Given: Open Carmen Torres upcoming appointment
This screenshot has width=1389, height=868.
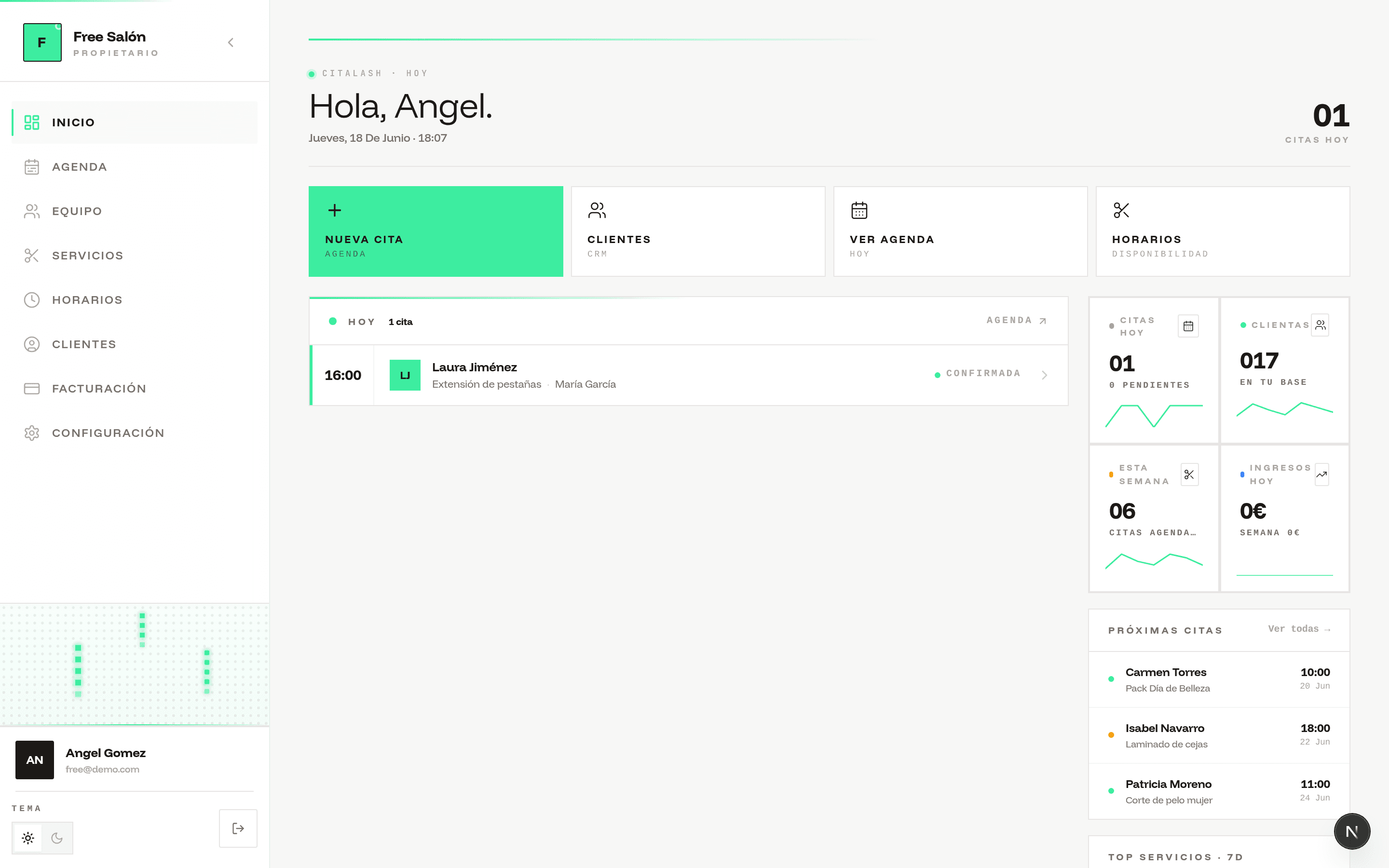Looking at the screenshot, I should click(x=1219, y=680).
